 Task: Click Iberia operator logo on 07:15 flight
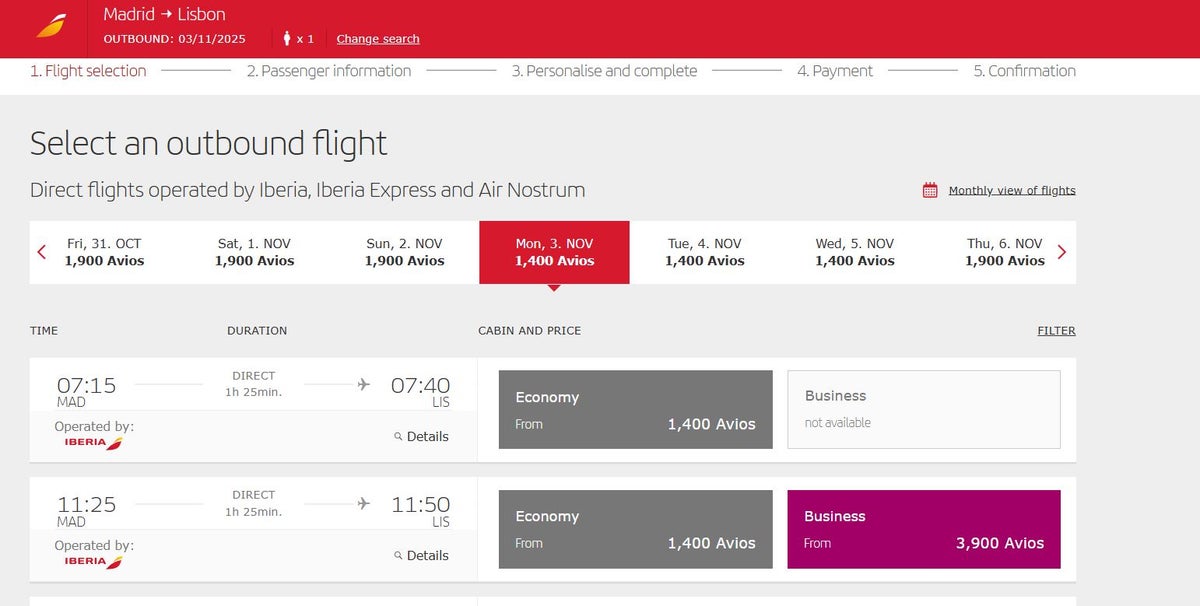click(x=93, y=442)
